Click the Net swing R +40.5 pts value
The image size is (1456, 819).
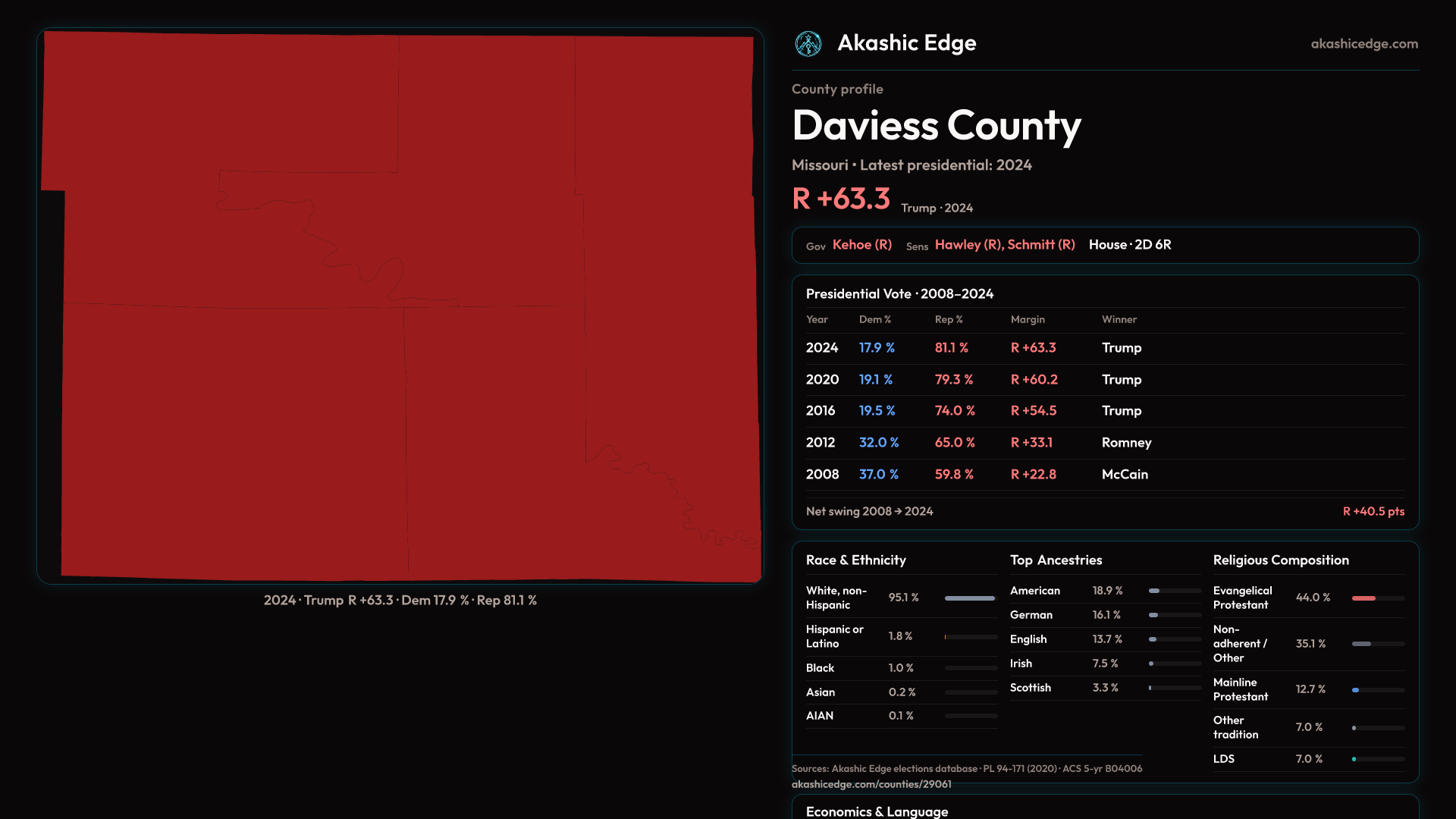click(x=1373, y=512)
